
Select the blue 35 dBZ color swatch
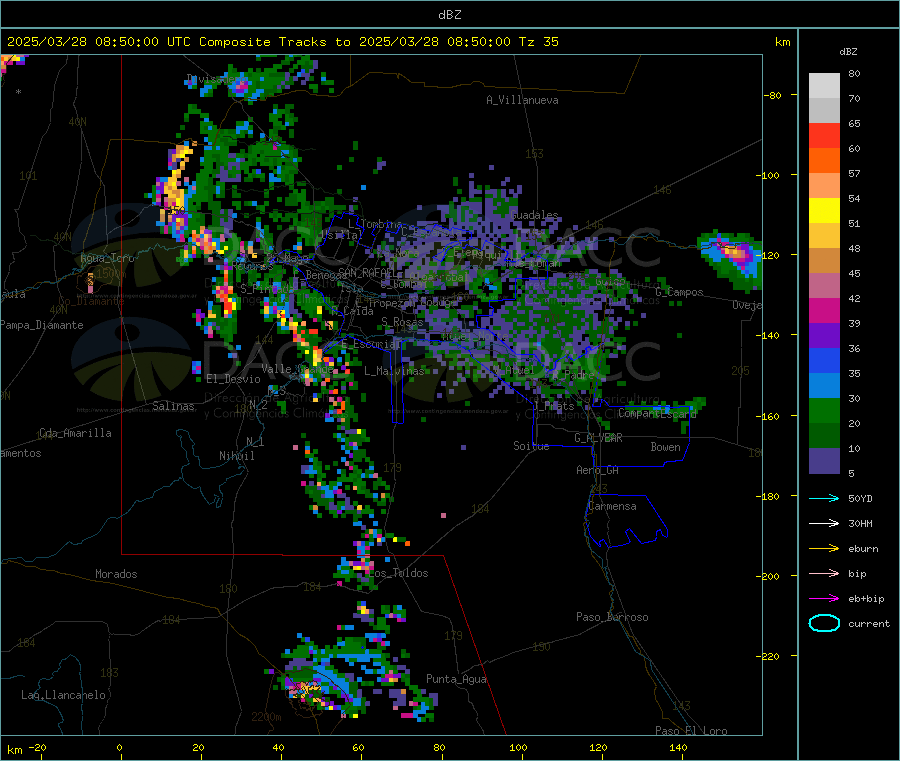point(824,360)
